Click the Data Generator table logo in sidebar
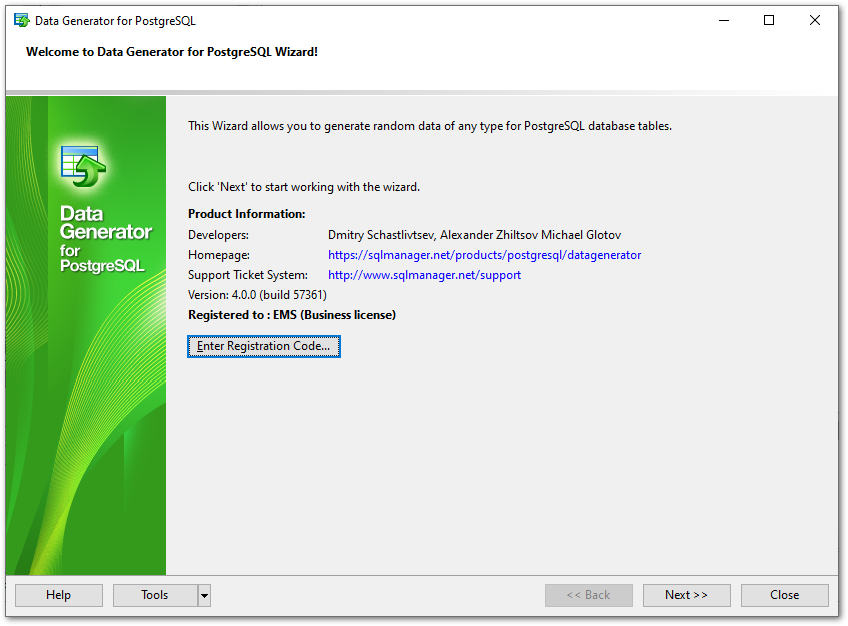Screen dimensions: 848x626 [83, 166]
